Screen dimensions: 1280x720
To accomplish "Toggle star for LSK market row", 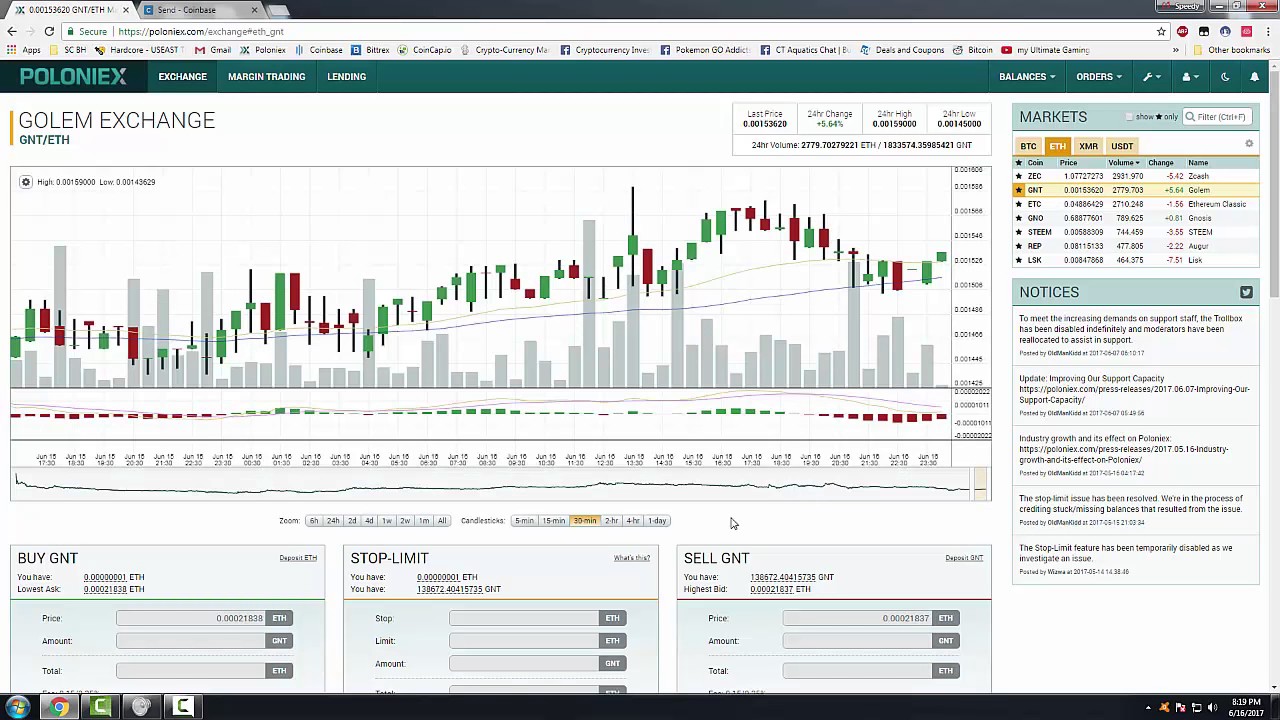I will pyautogui.click(x=1019, y=260).
